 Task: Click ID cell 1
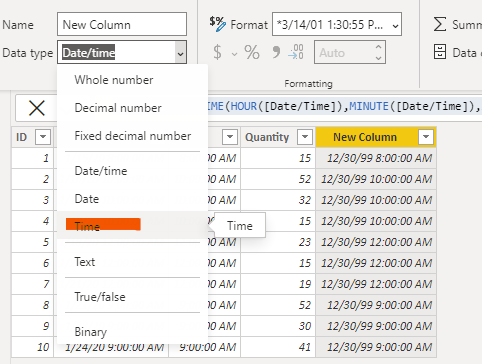pyautogui.click(x=33, y=158)
